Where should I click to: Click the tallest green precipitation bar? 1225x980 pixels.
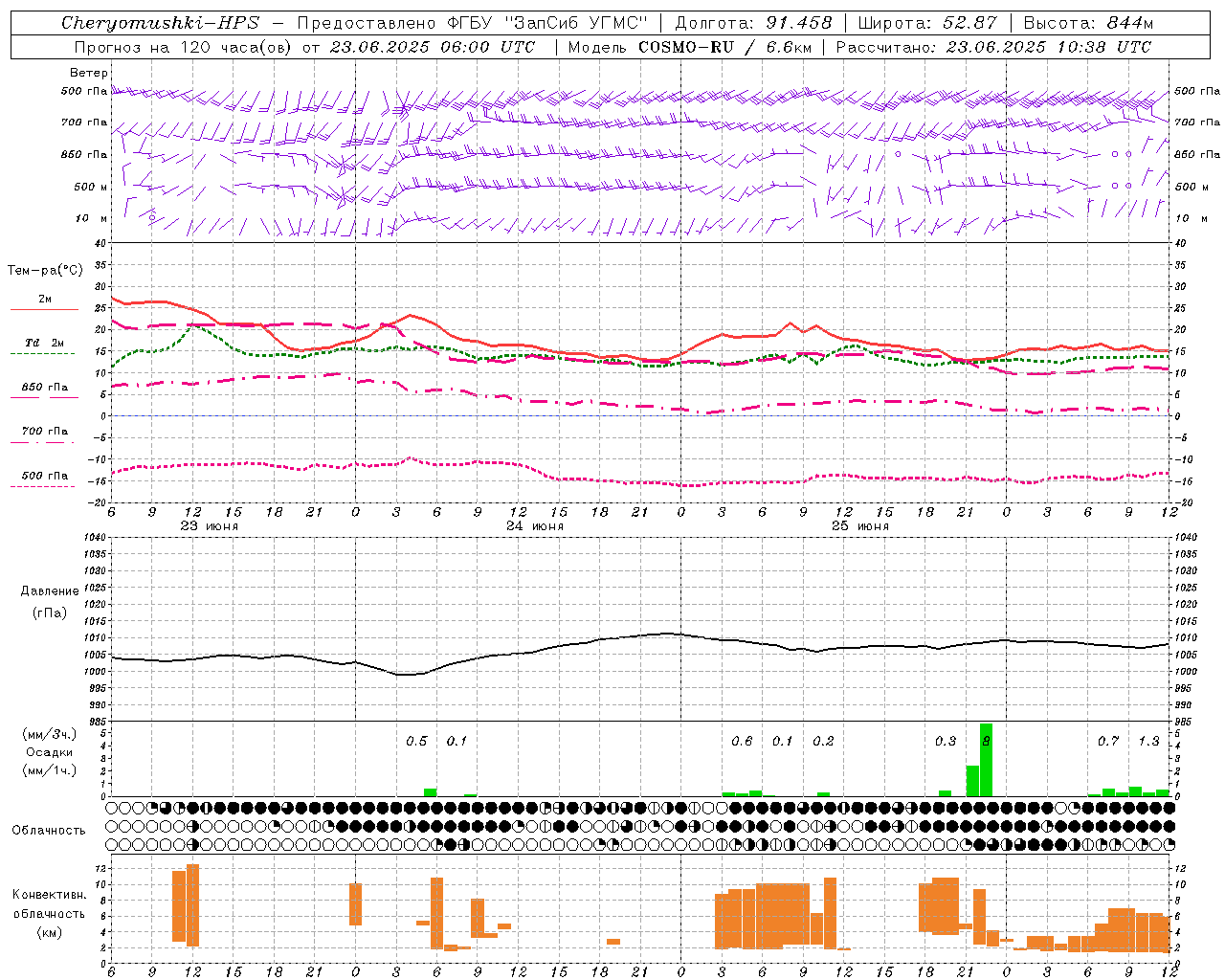pyautogui.click(x=986, y=760)
